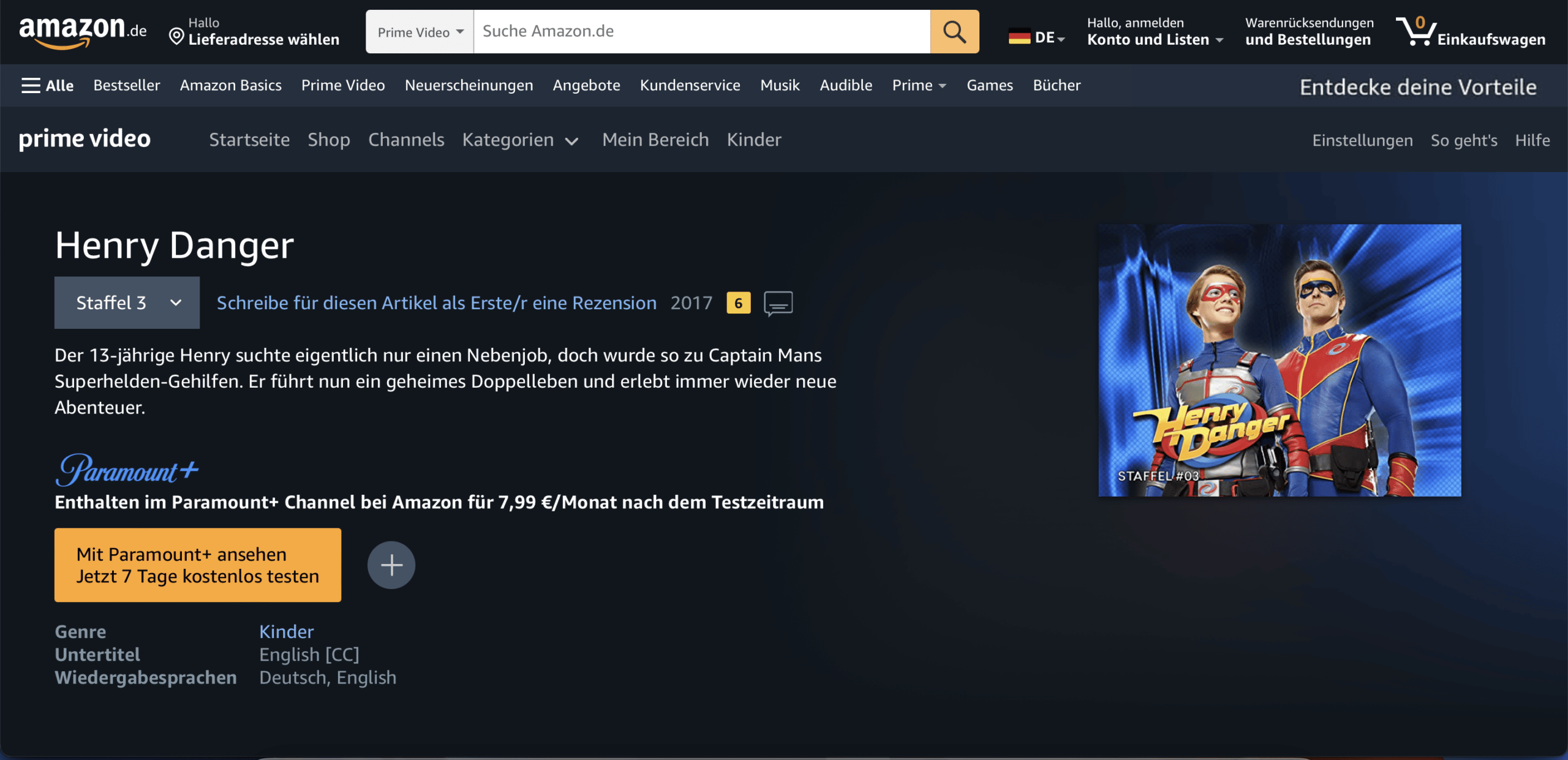Click Deutsch, English playback languages text

pyautogui.click(x=328, y=677)
